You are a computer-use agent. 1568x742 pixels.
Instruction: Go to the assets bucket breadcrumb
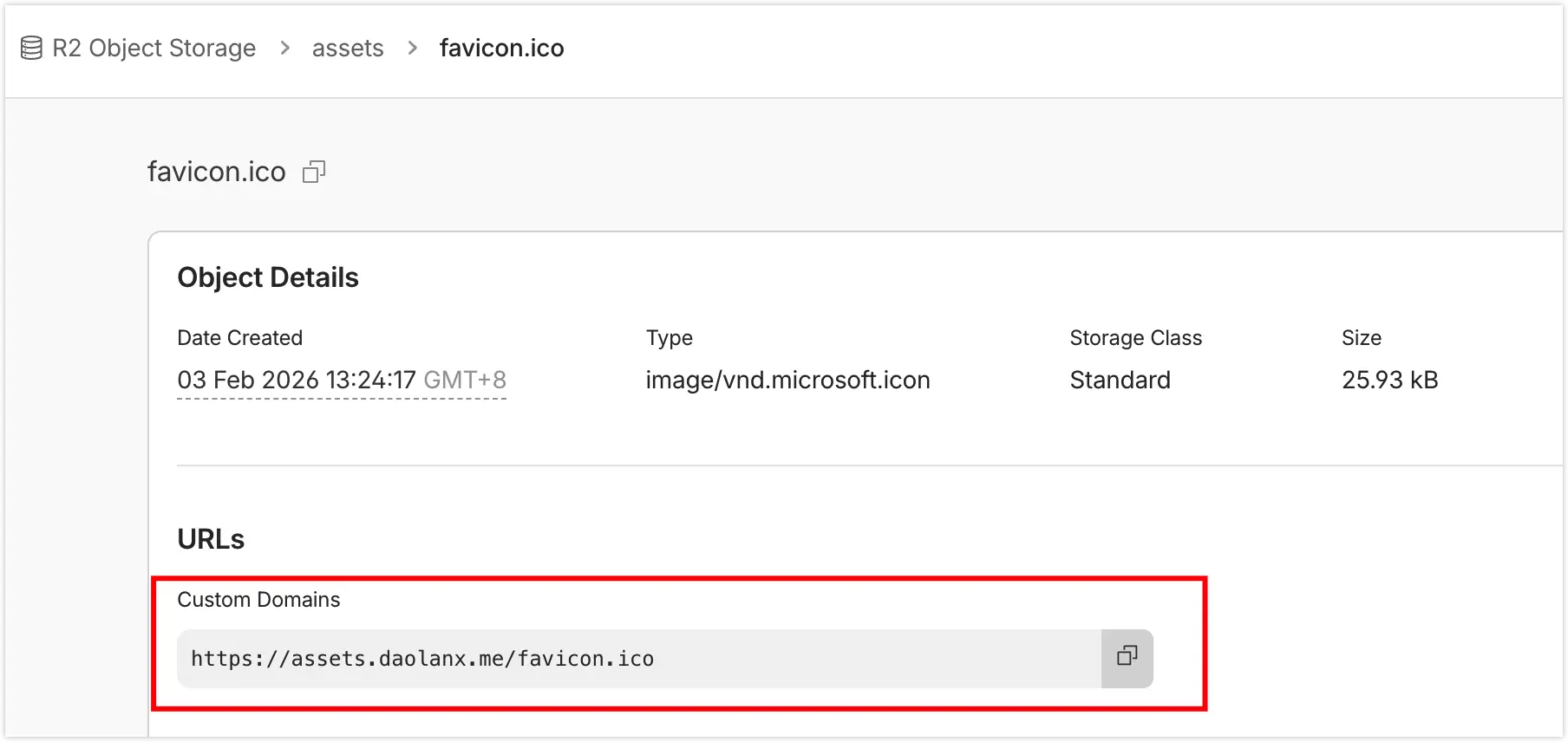[347, 49]
